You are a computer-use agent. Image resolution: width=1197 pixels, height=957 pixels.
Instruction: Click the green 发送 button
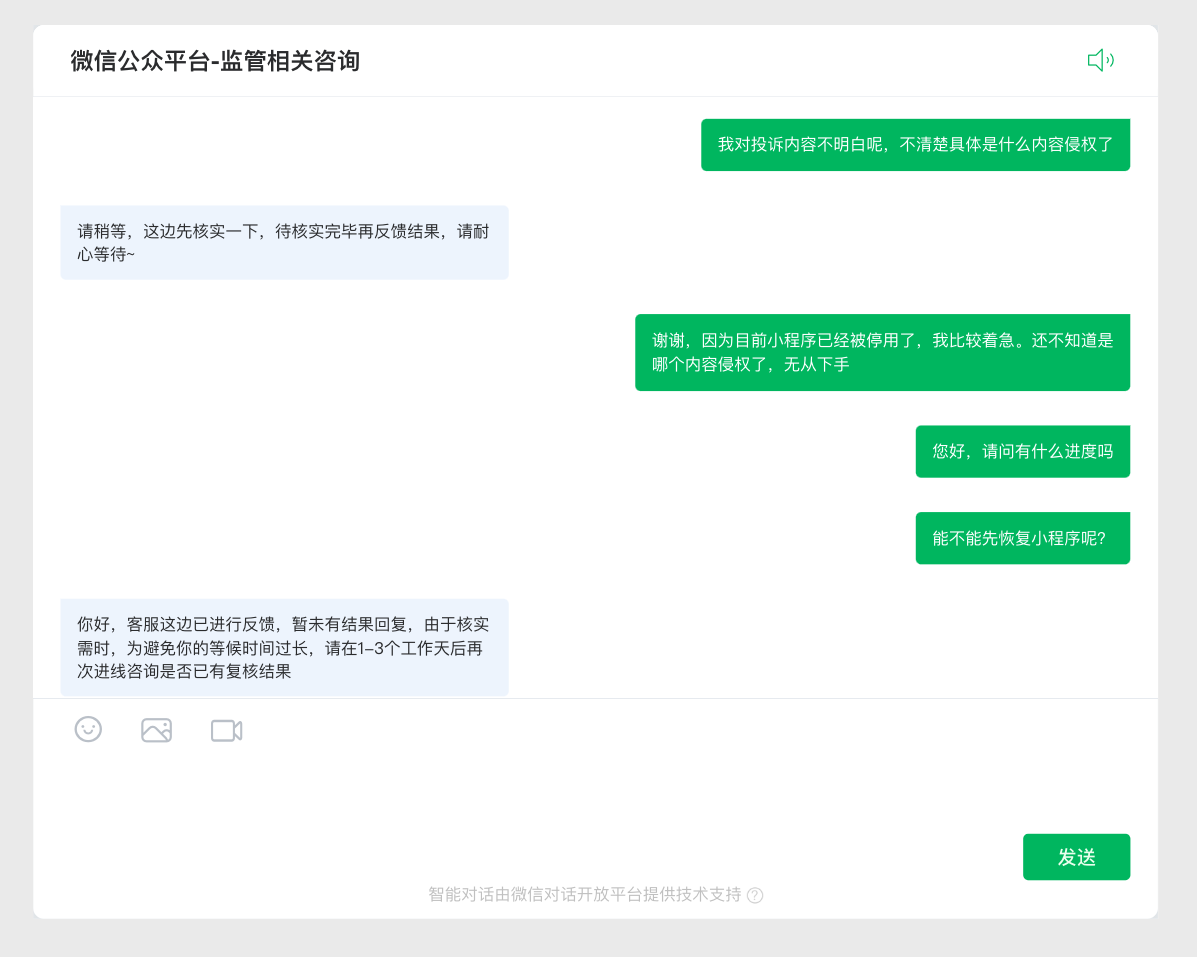(1076, 857)
